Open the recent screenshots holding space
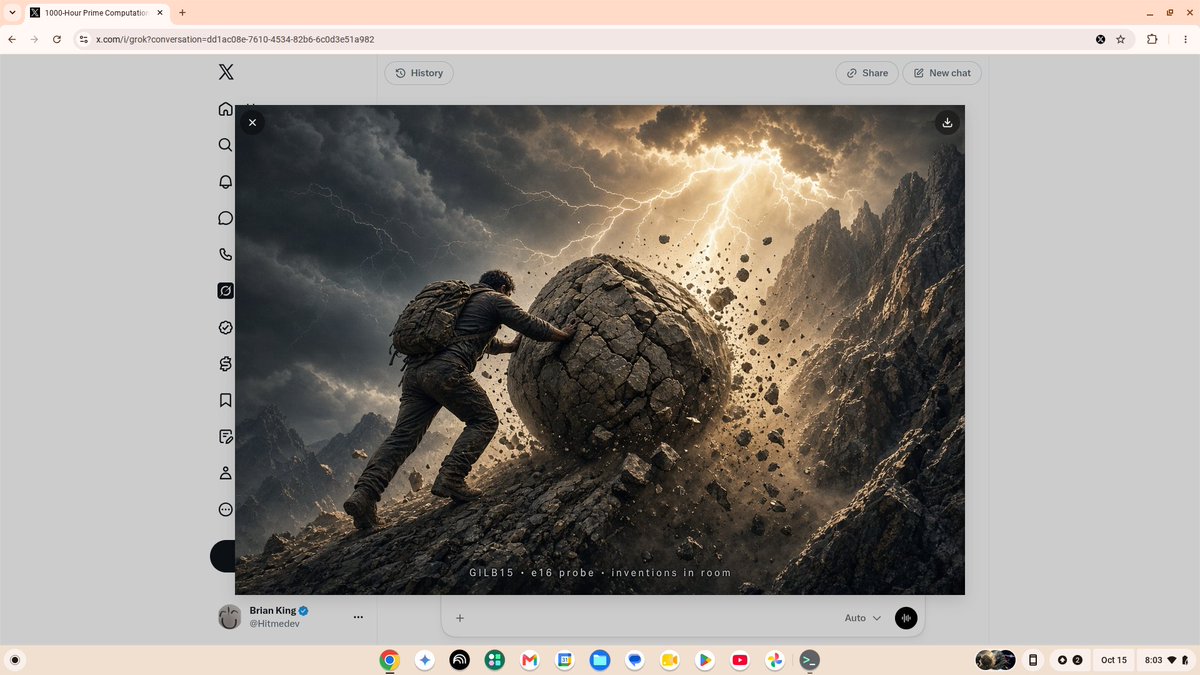 click(995, 660)
